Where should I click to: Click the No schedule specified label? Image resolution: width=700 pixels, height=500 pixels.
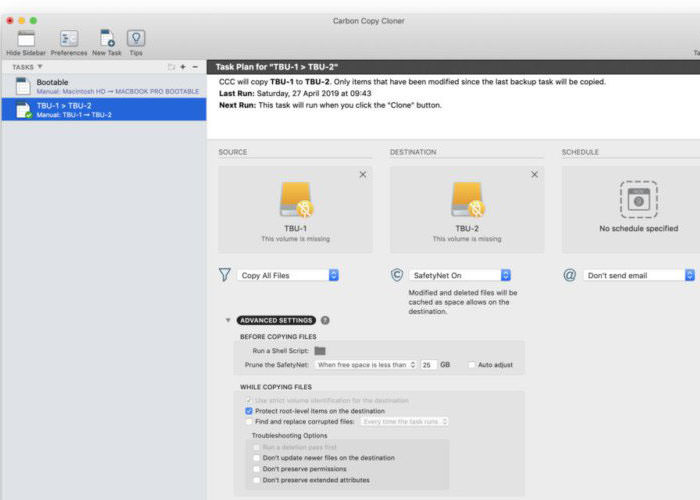point(638,229)
